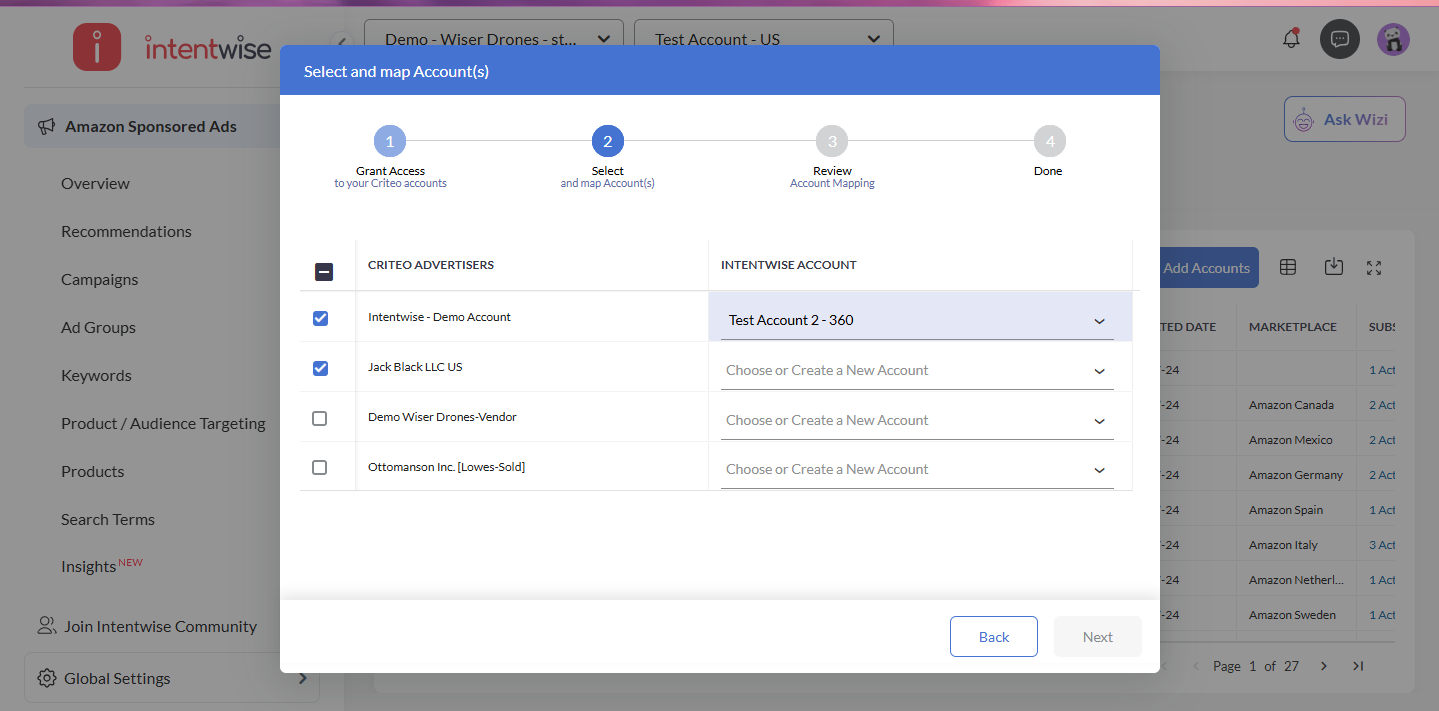Check the Demo Wiser Drones-Vendor checkbox
1439x711 pixels.
[x=320, y=418]
